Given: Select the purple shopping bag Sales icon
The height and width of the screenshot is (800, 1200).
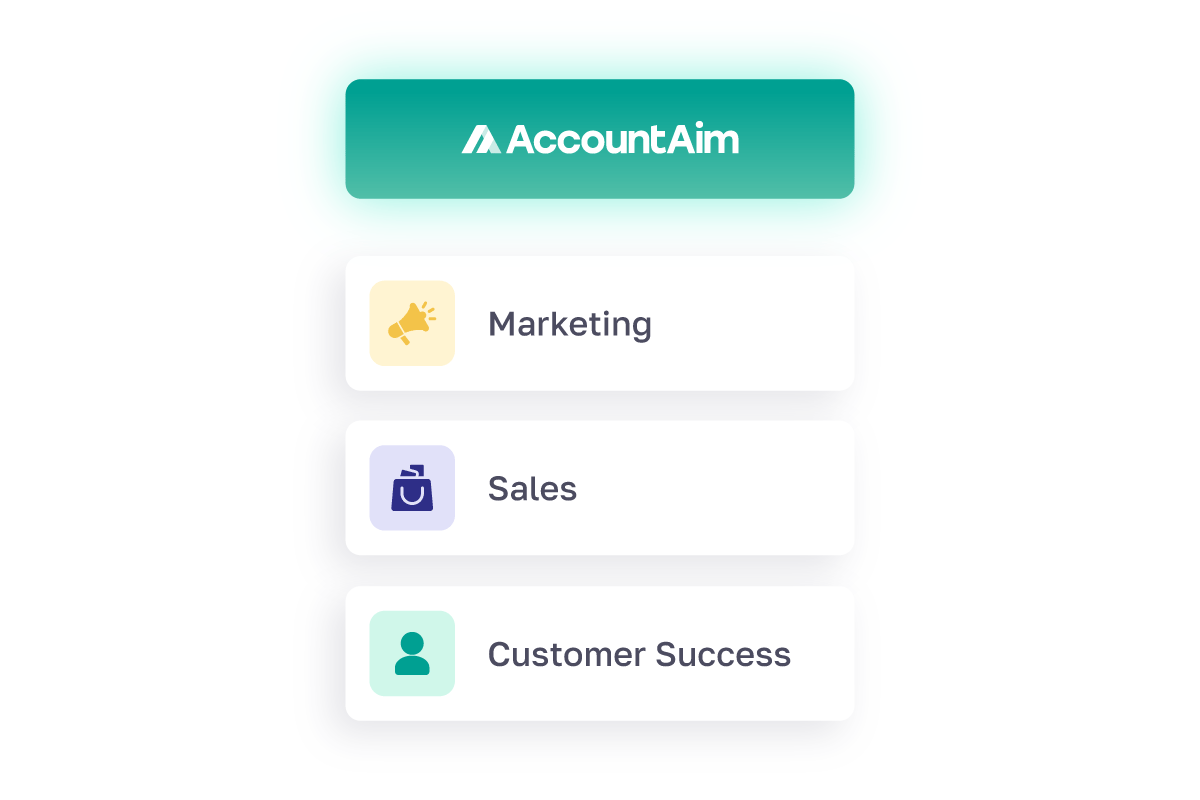Looking at the screenshot, I should 412,488.
